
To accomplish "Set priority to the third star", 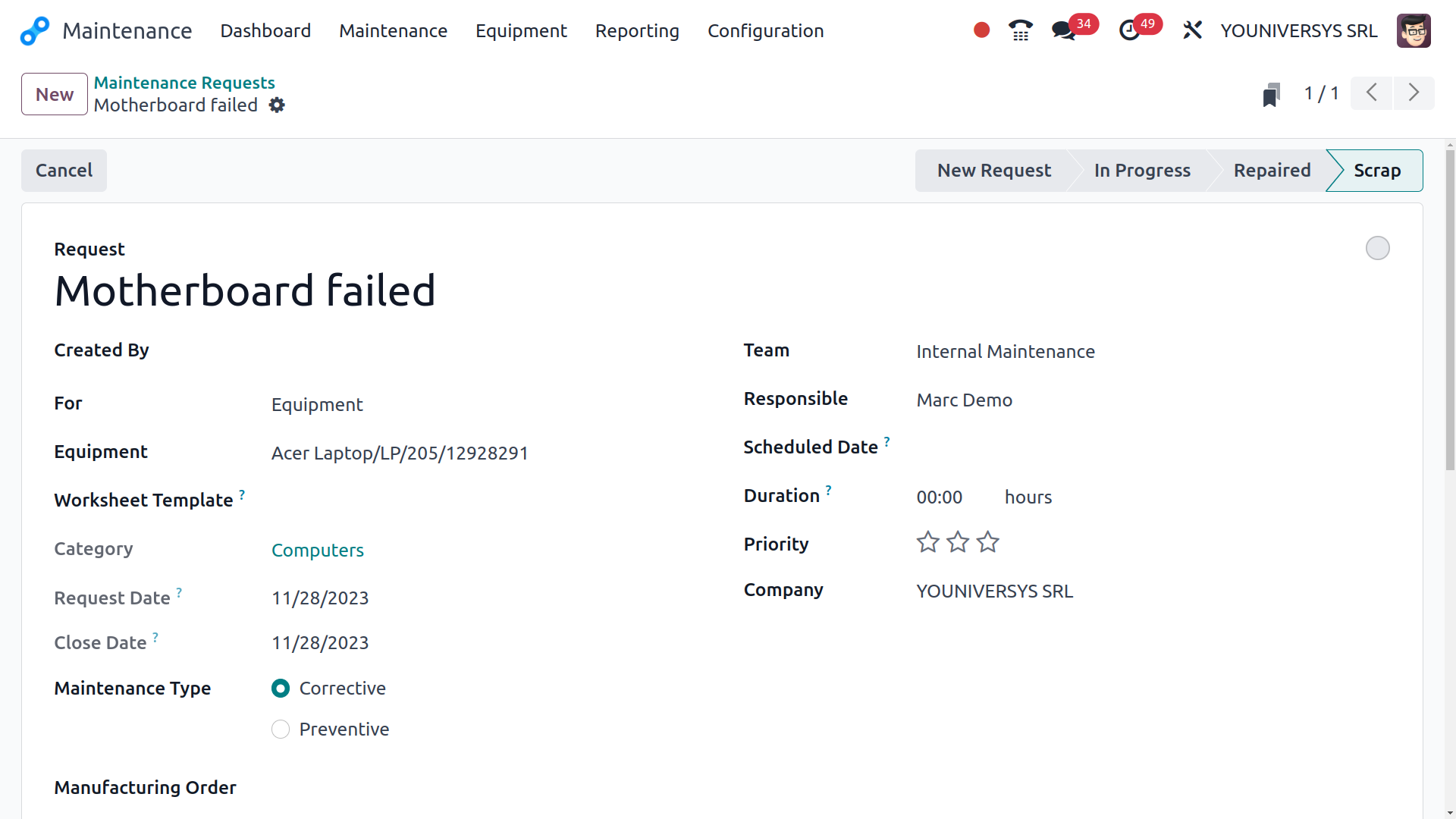I will click(x=987, y=542).
